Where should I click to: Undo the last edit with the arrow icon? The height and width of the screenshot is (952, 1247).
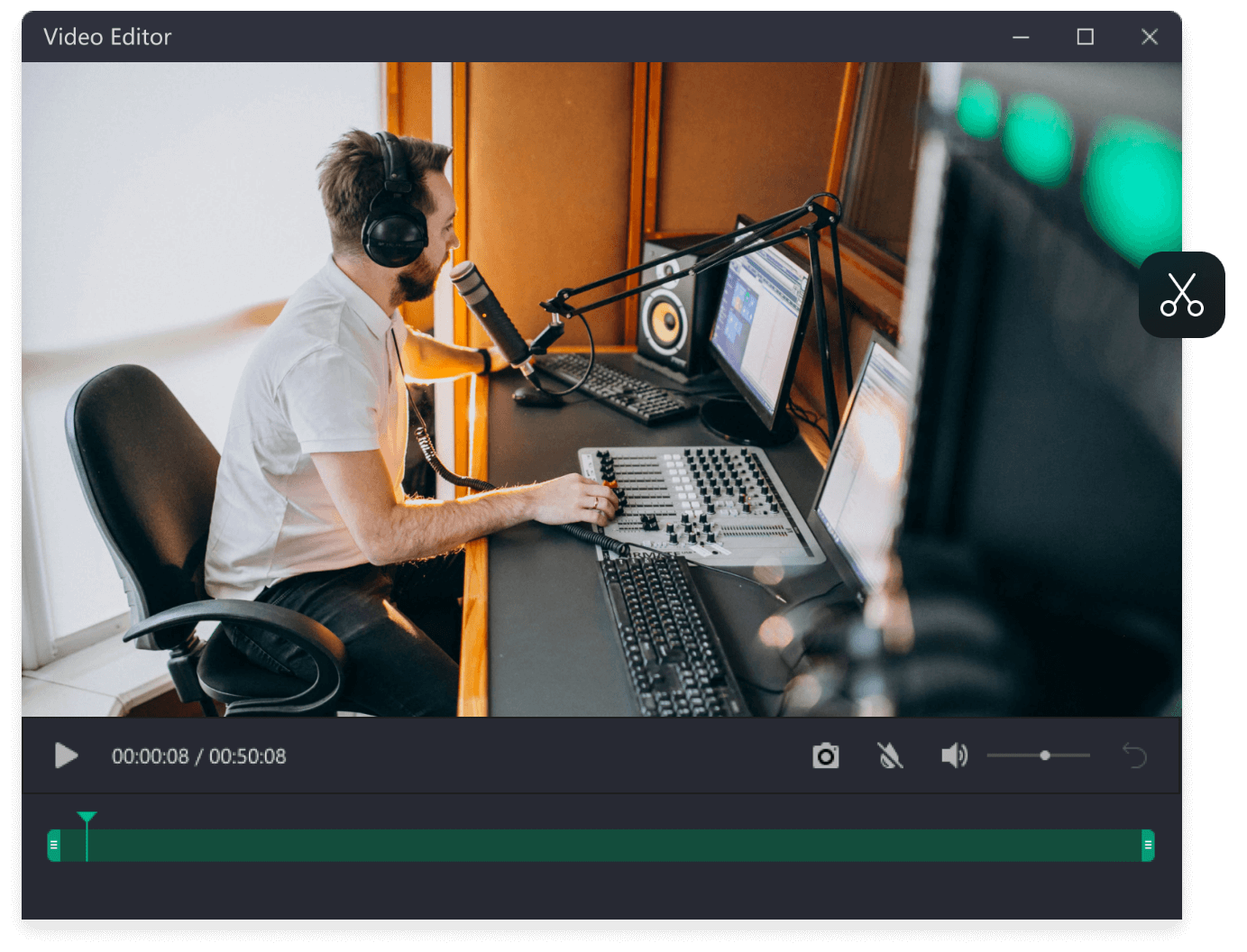(1134, 755)
